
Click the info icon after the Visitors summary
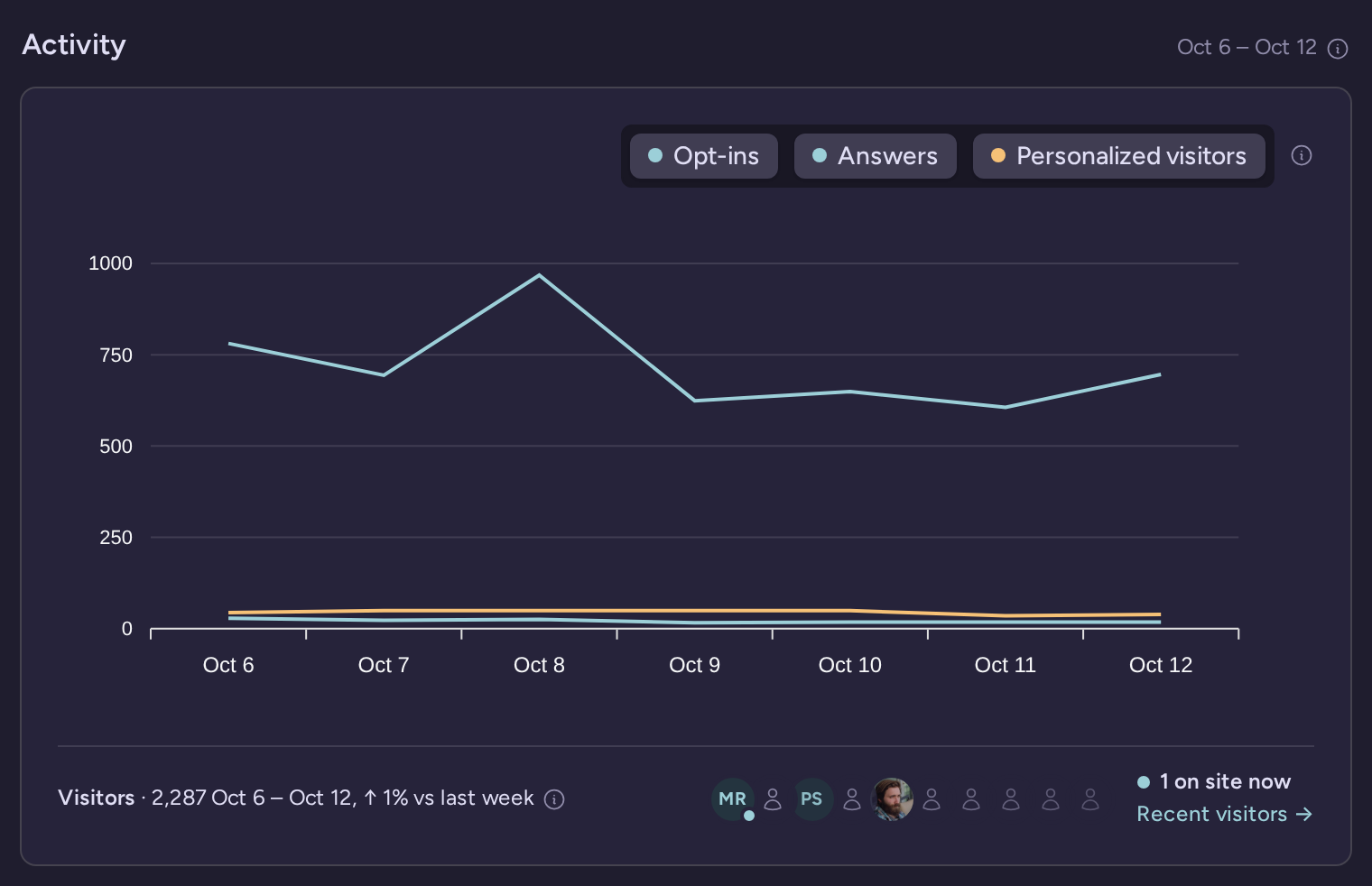pyautogui.click(x=554, y=799)
